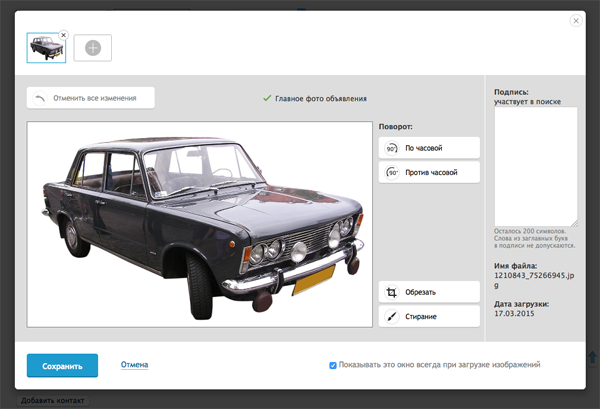Select the erase brush tool (Стирание)
Screen dimensions: 600x409
point(430,316)
